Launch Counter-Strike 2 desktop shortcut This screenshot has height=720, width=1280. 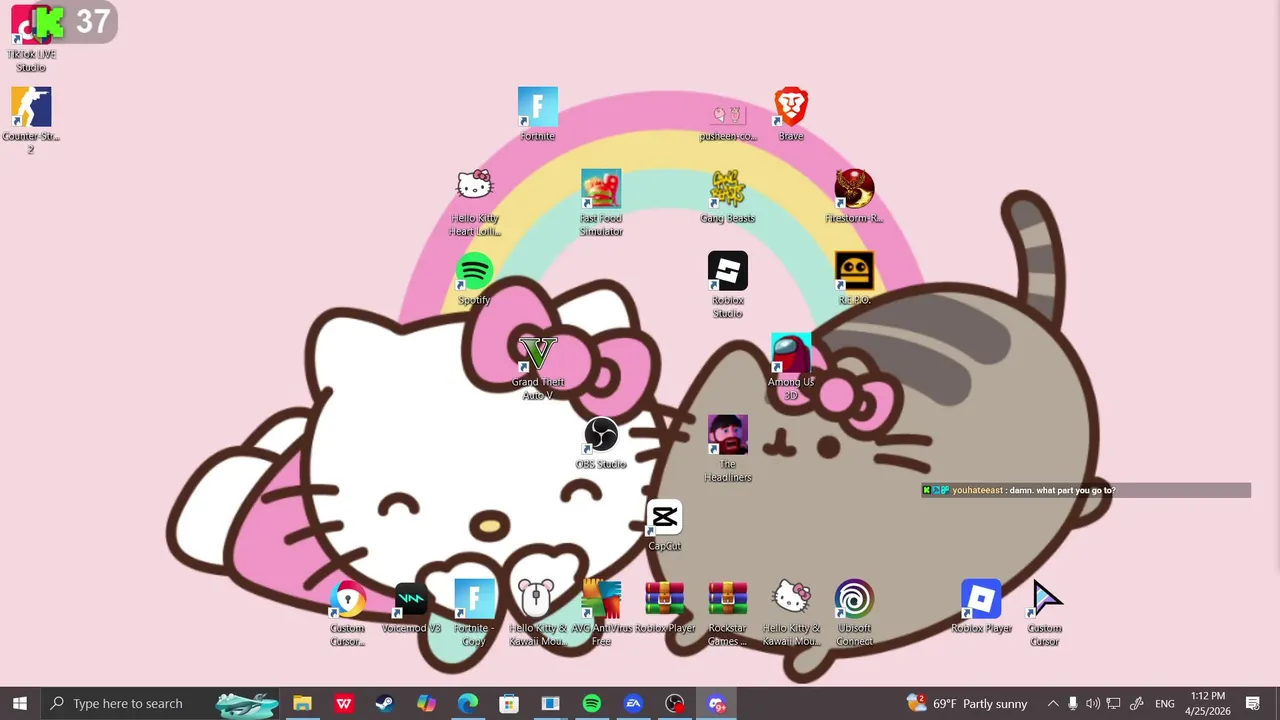(x=31, y=120)
